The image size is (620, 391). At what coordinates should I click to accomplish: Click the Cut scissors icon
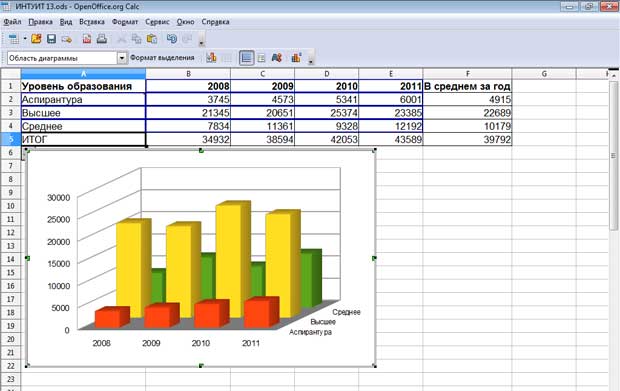pos(122,39)
